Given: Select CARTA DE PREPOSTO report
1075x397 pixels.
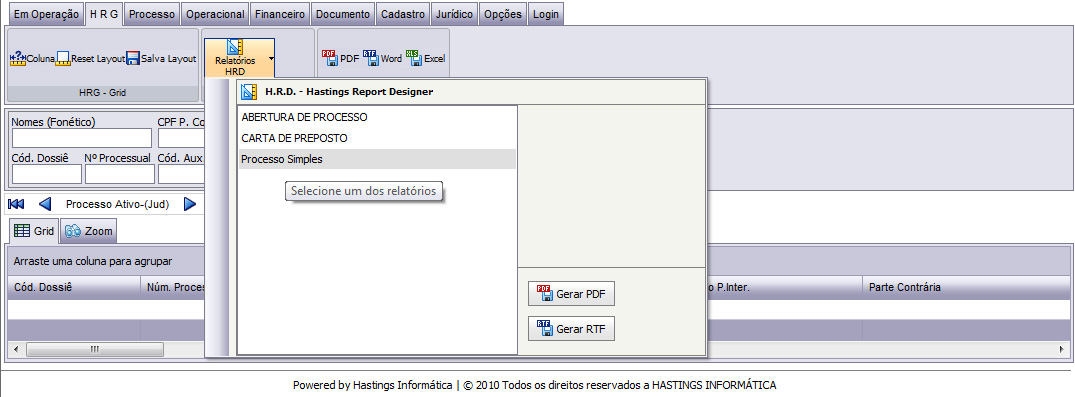Looking at the screenshot, I should (x=377, y=138).
